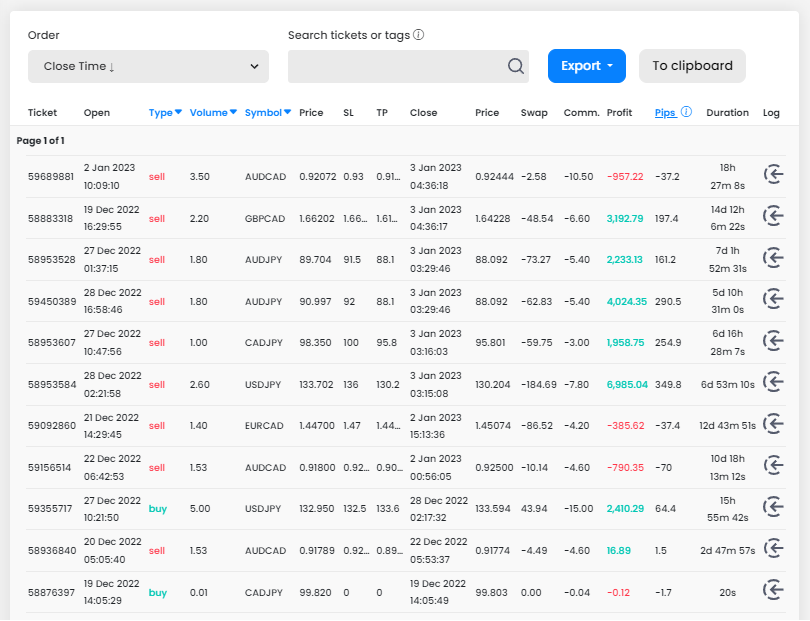Screen dimensions: 810x621
Task: Click the Profit column header
Action: (x=619, y=112)
